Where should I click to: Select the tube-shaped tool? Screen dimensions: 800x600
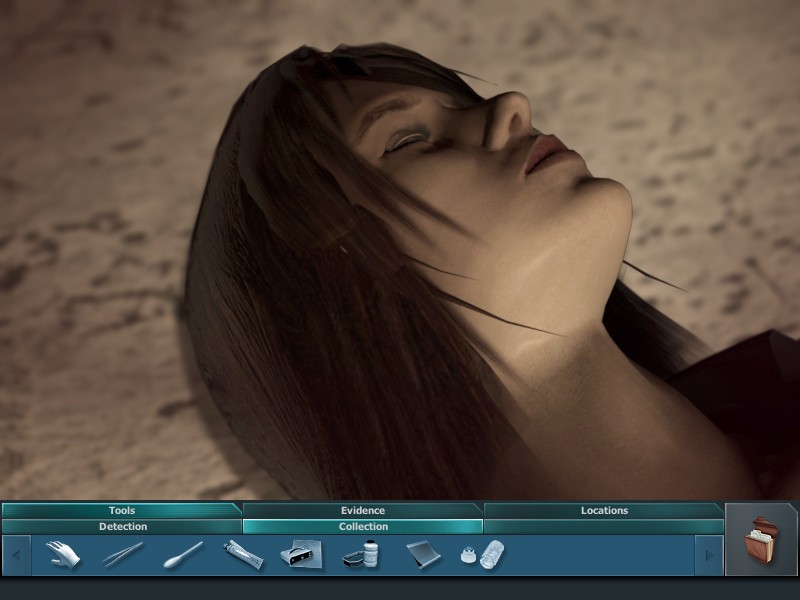point(243,555)
